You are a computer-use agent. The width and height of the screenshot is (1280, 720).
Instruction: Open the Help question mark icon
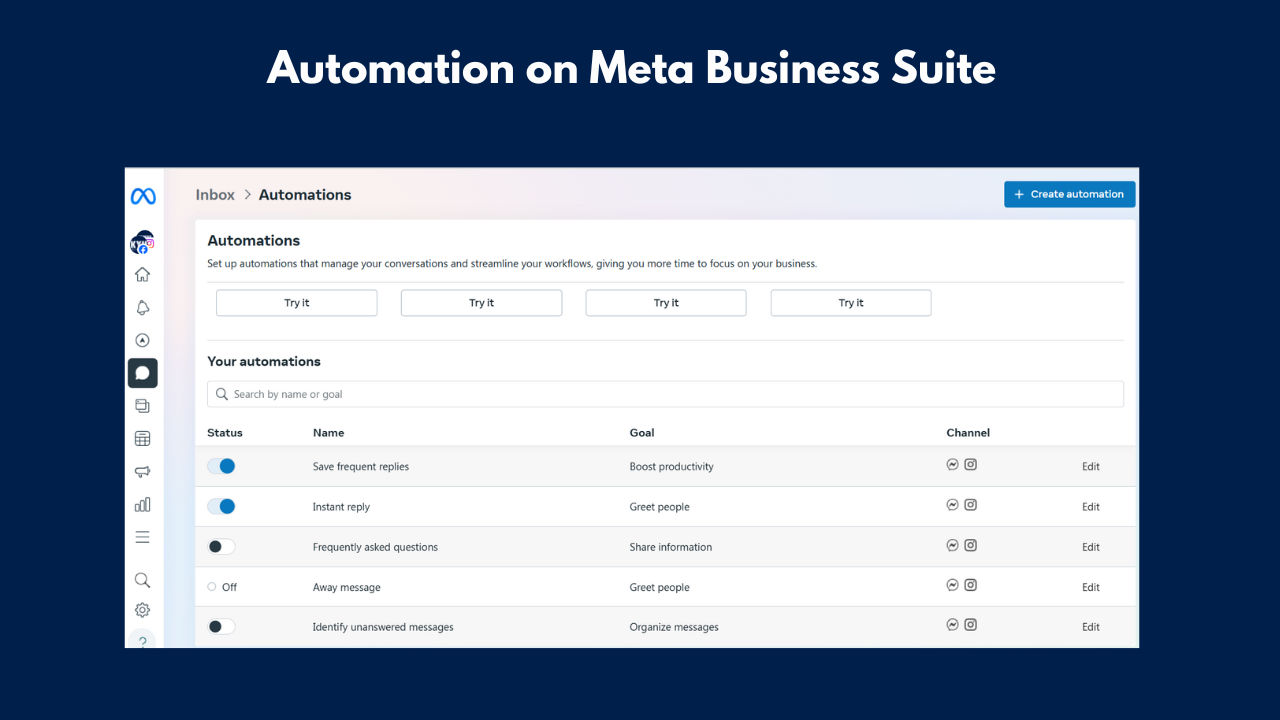tap(143, 641)
